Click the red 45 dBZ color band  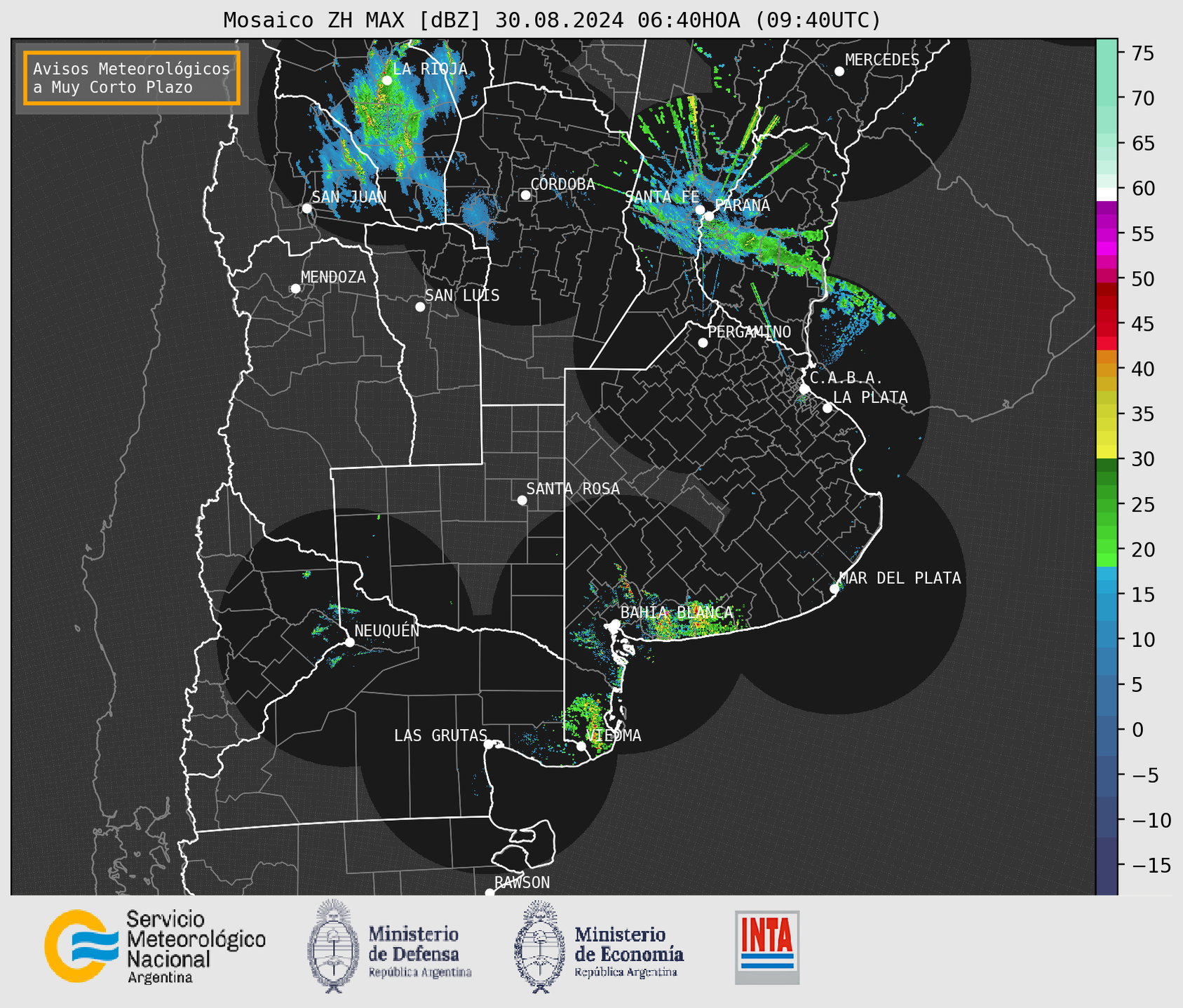(x=1107, y=324)
